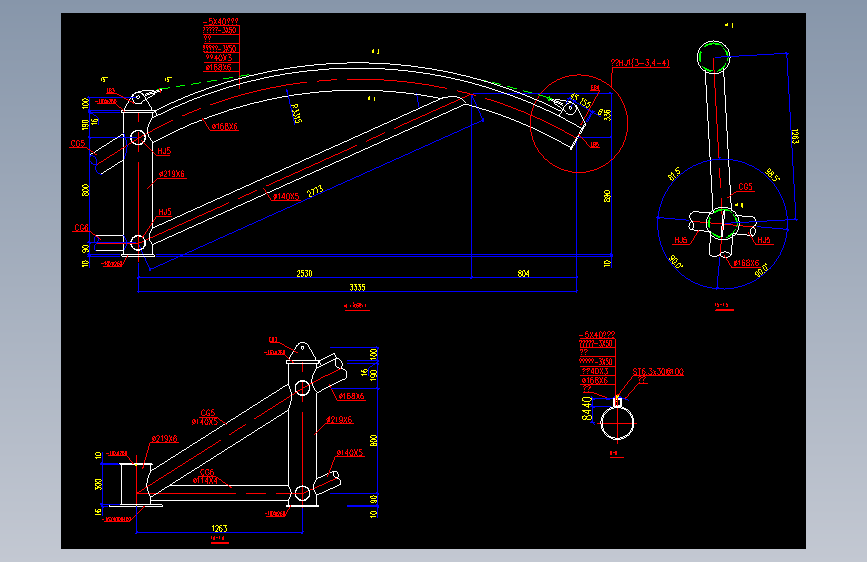Click the green circle atop the section view
The height and width of the screenshot is (562, 867).
point(713,57)
